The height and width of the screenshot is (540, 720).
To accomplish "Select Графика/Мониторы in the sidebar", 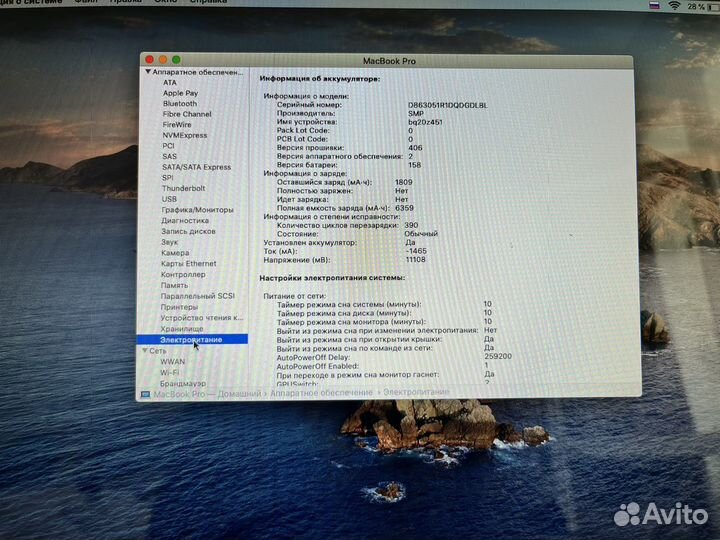I will click(197, 210).
